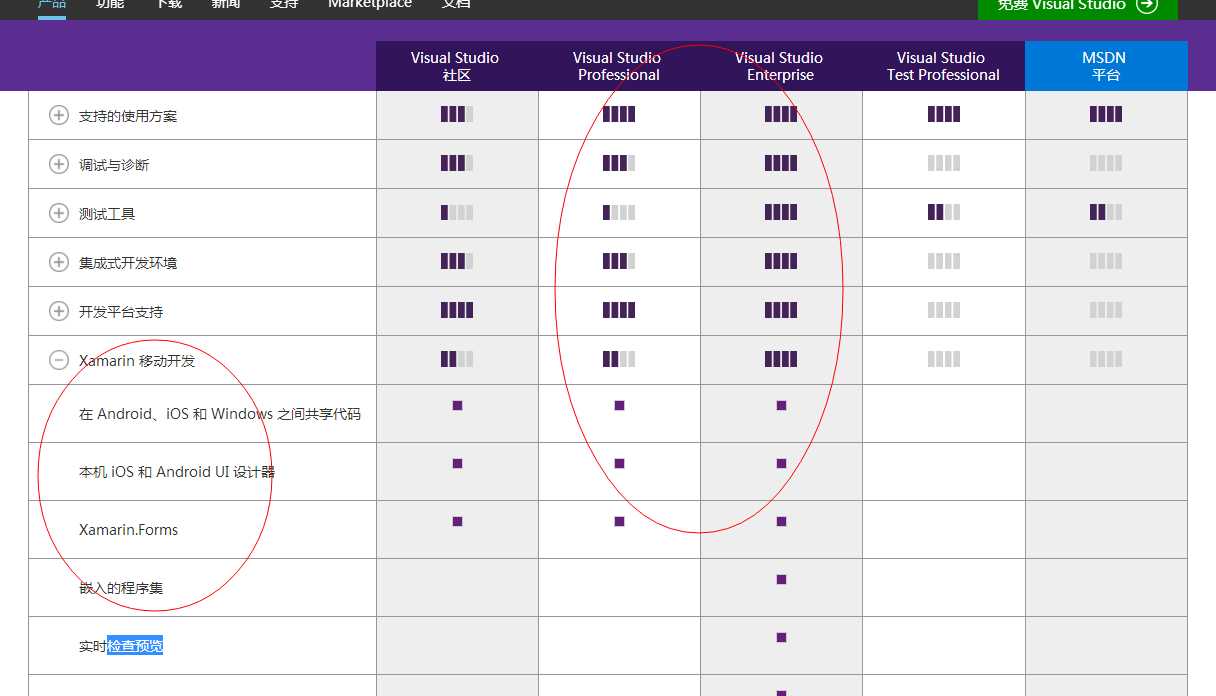Click UI 设计器 row square under 社区

pos(457,463)
